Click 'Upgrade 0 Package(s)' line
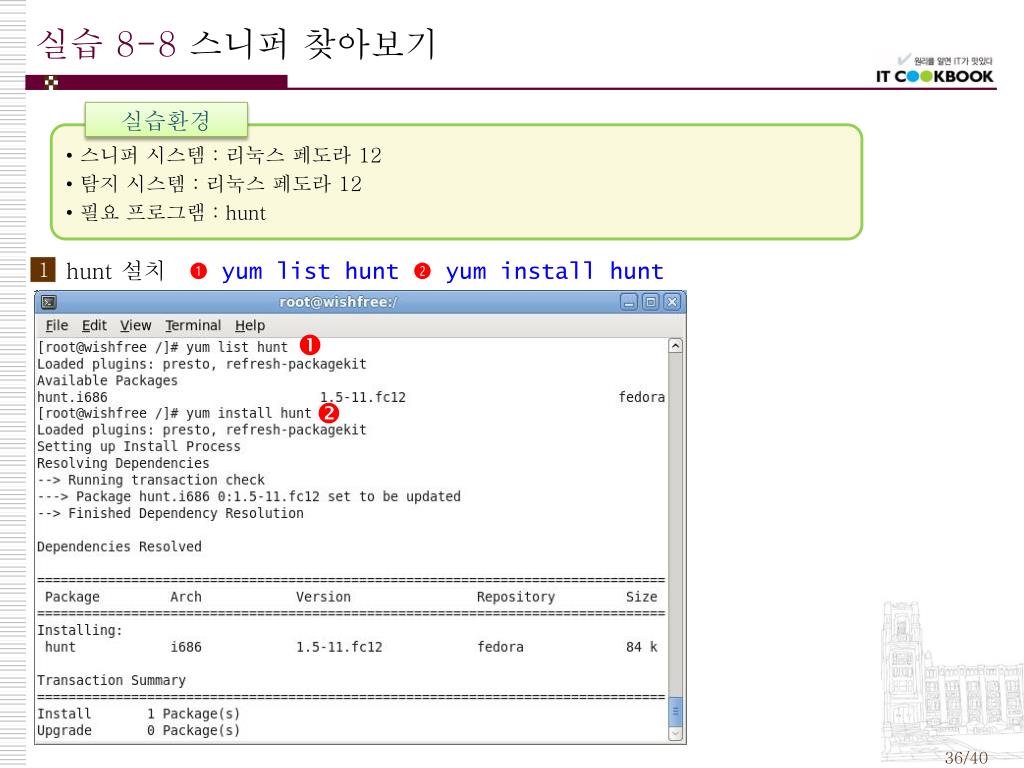 (138, 731)
